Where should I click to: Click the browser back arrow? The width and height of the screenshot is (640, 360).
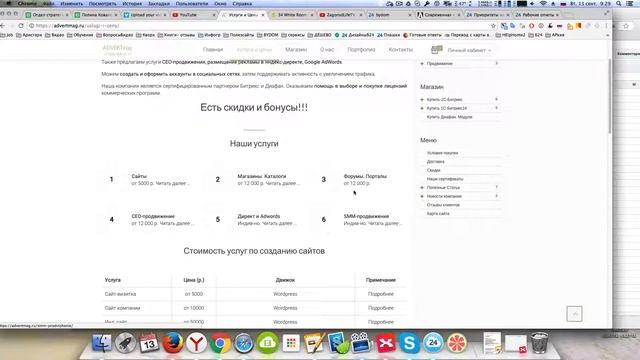pos(3,25)
